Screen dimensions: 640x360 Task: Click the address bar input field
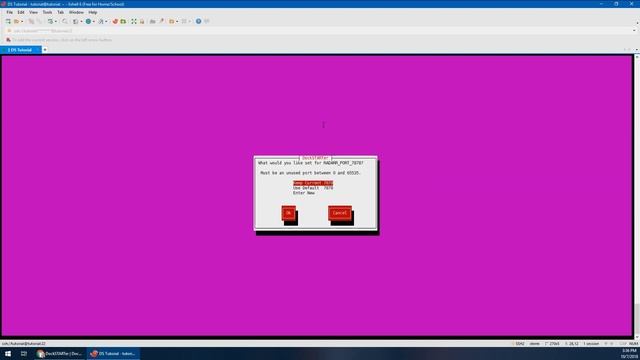[x=318, y=31]
